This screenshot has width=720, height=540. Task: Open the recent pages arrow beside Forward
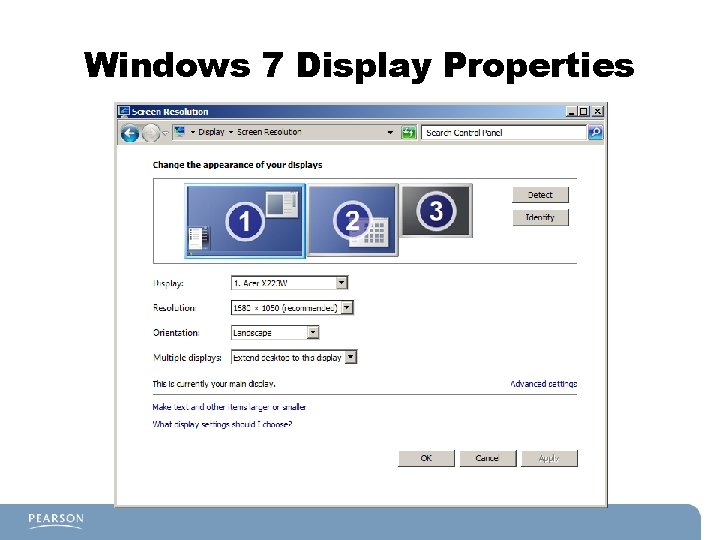[165, 133]
